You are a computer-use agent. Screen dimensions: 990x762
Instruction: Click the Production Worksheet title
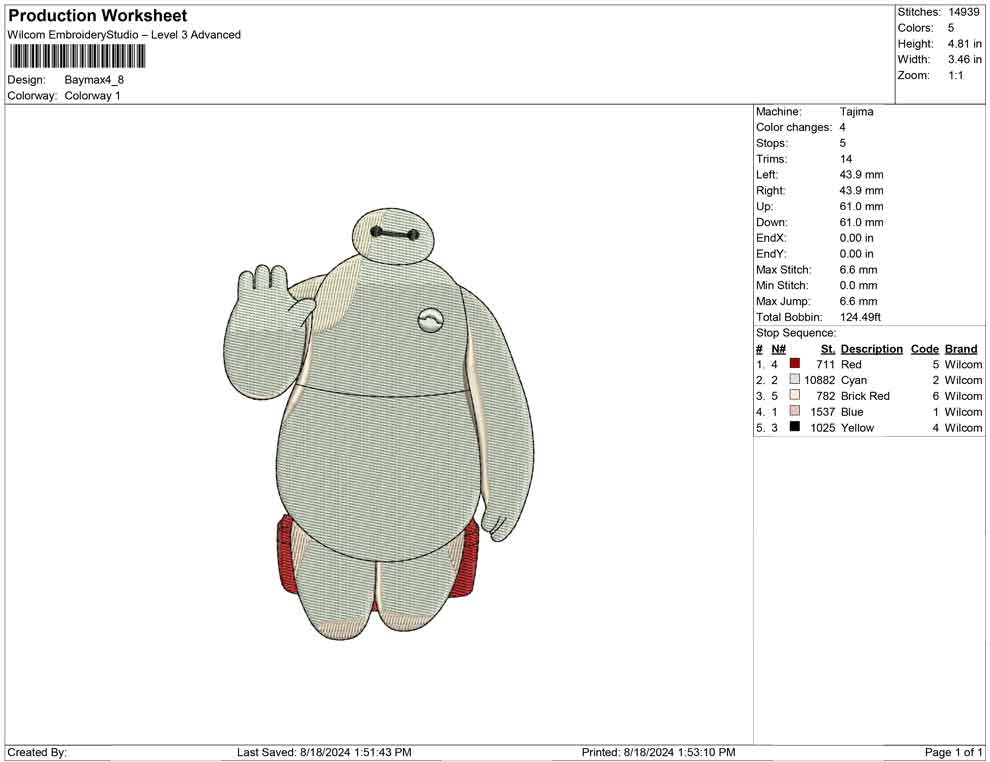click(98, 16)
